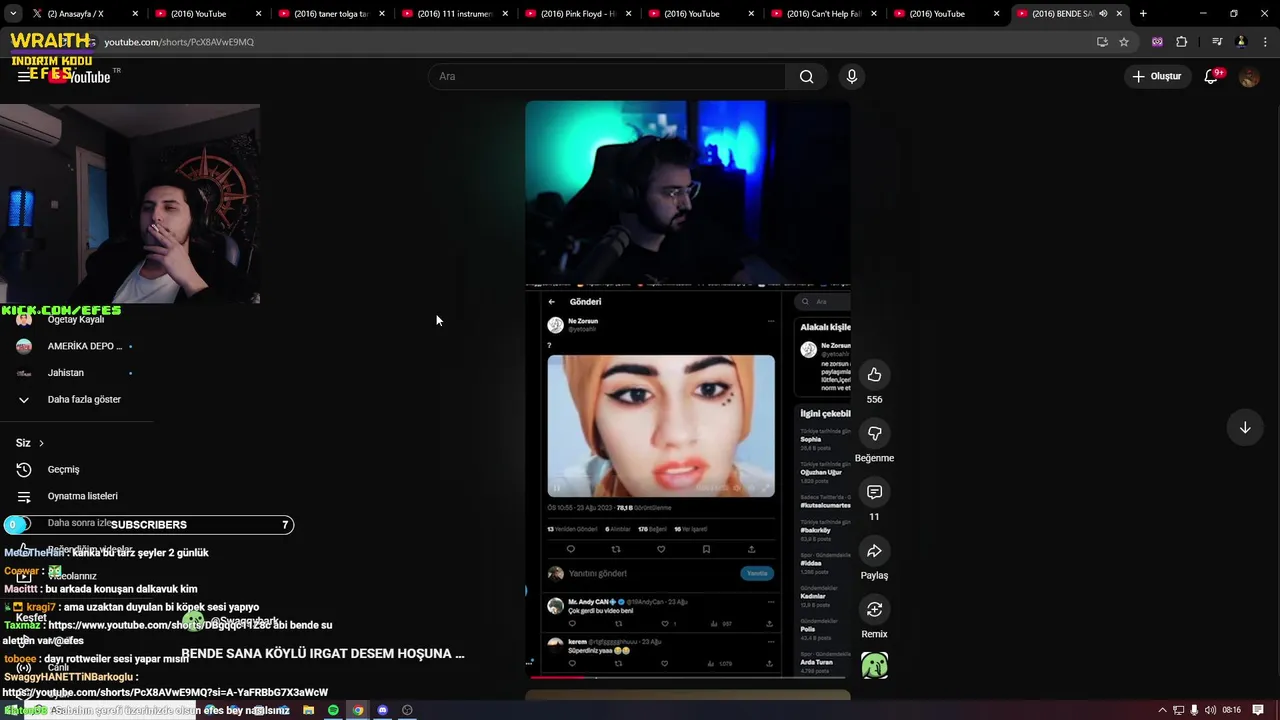Viewport: 1280px width, 720px height.
Task: Mute audio on the BENDE SA tab
Action: tap(1103, 14)
